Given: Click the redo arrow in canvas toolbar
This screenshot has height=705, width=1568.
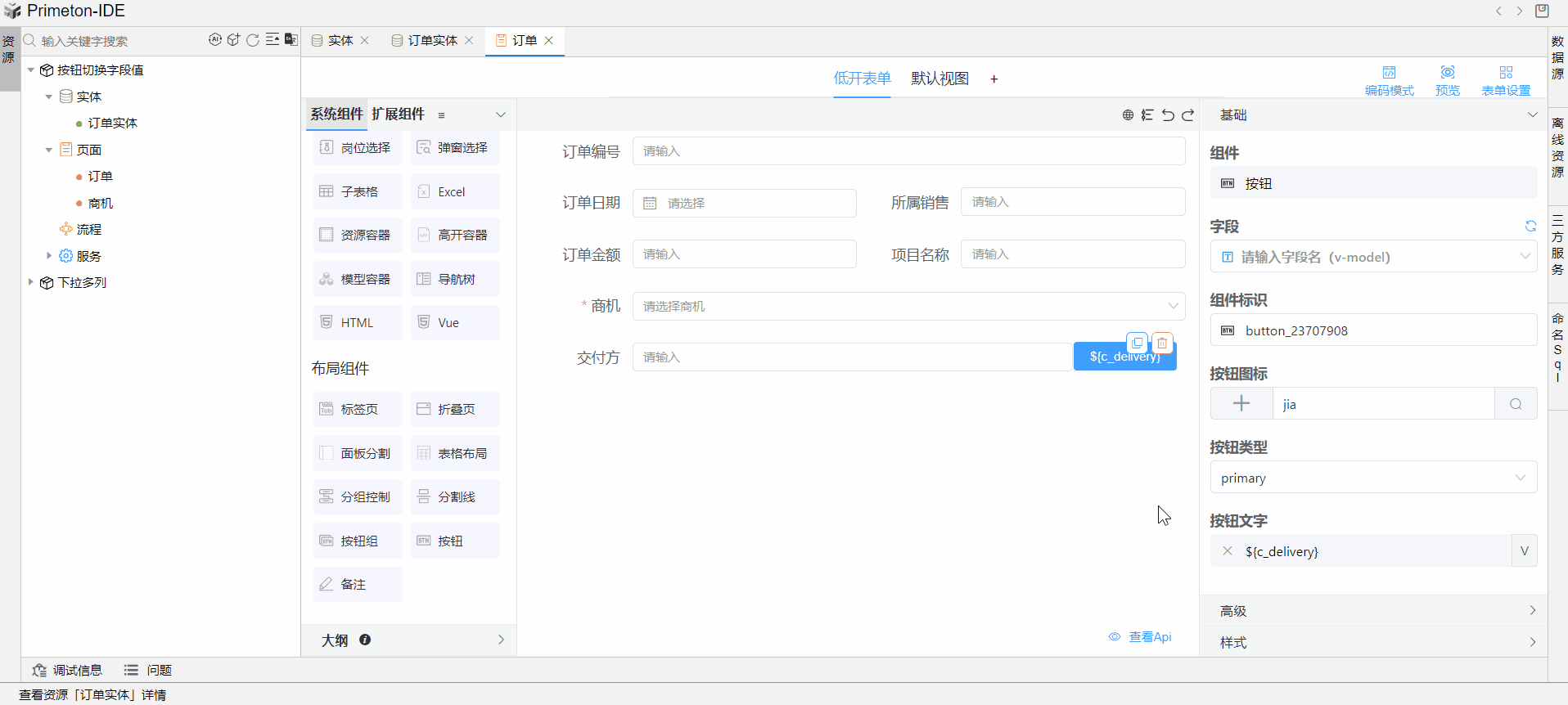Looking at the screenshot, I should (1188, 115).
